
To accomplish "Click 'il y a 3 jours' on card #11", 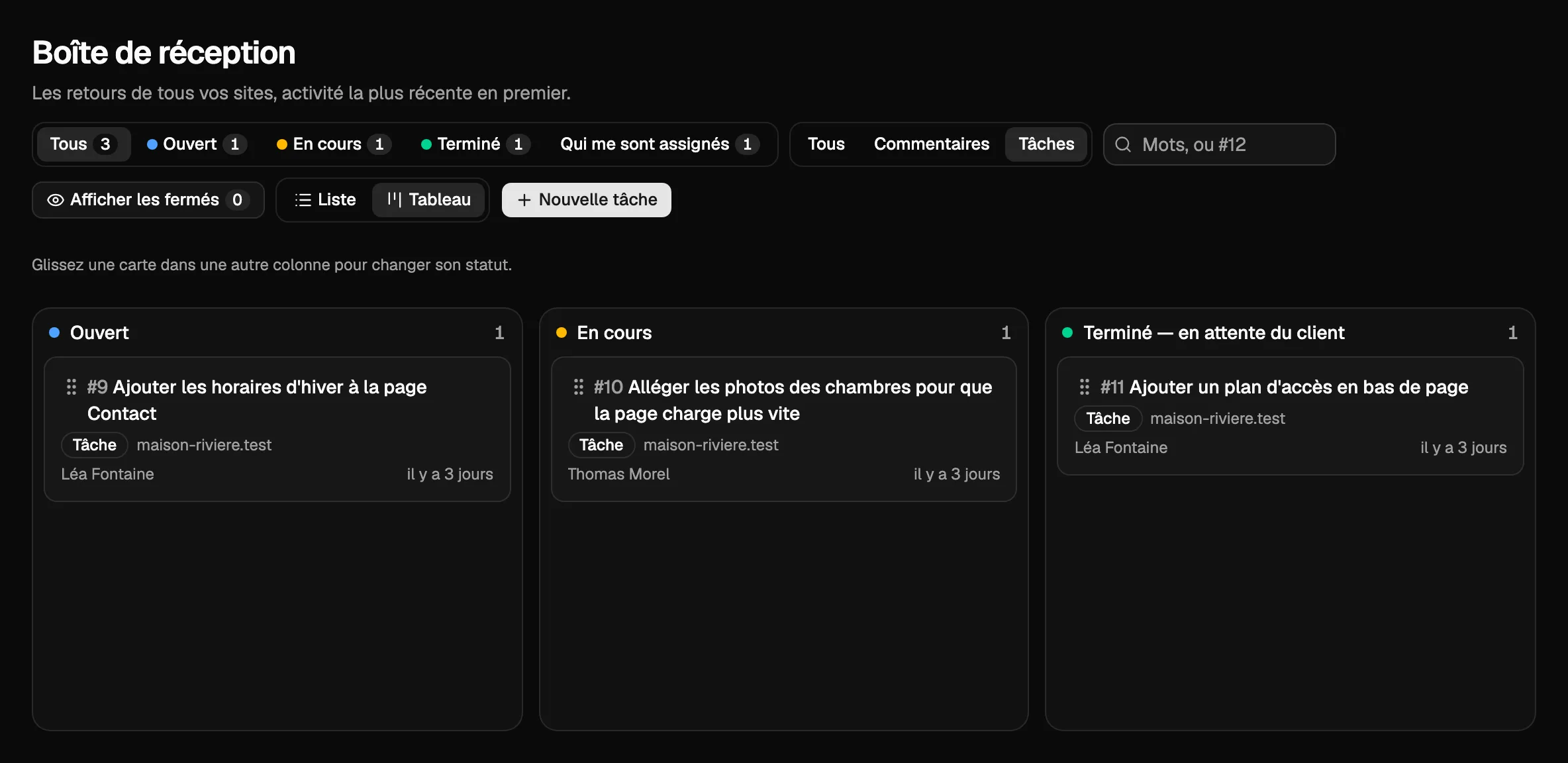I will click(1463, 448).
